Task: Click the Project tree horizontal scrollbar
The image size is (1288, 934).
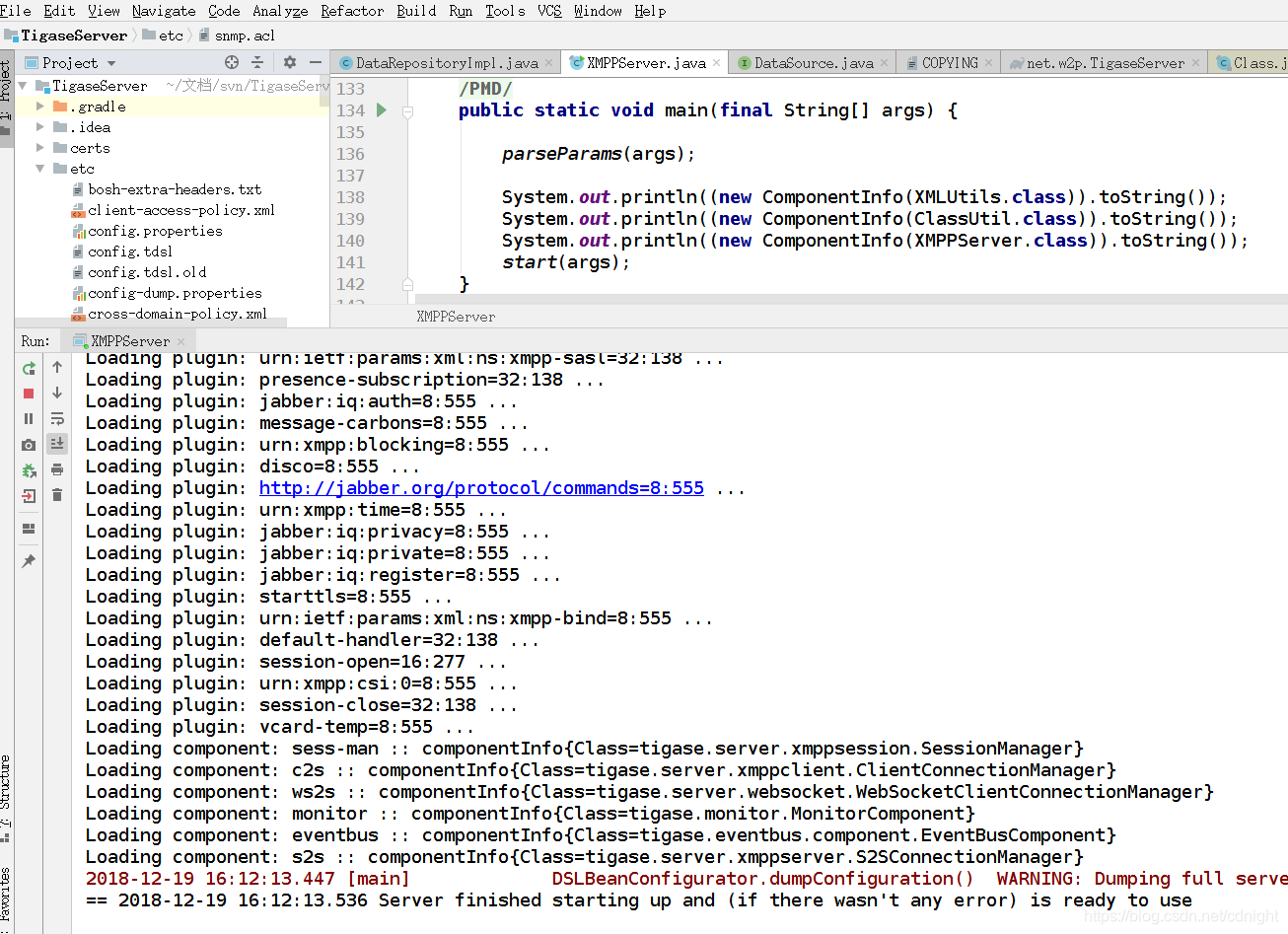Action: point(151,322)
